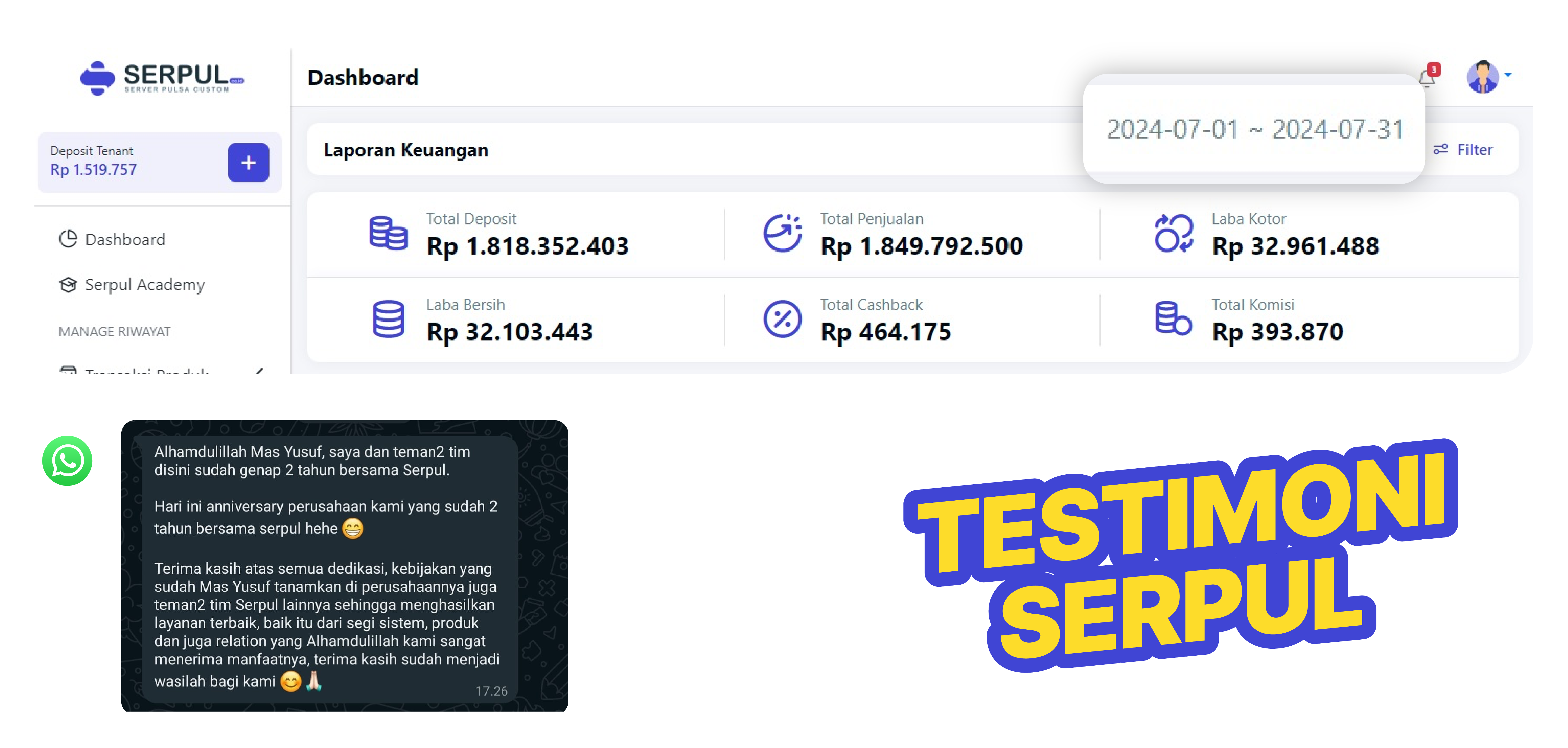The height and width of the screenshot is (748, 1568).
Task: Click the Deposit Tenant balance amount
Action: 94,170
